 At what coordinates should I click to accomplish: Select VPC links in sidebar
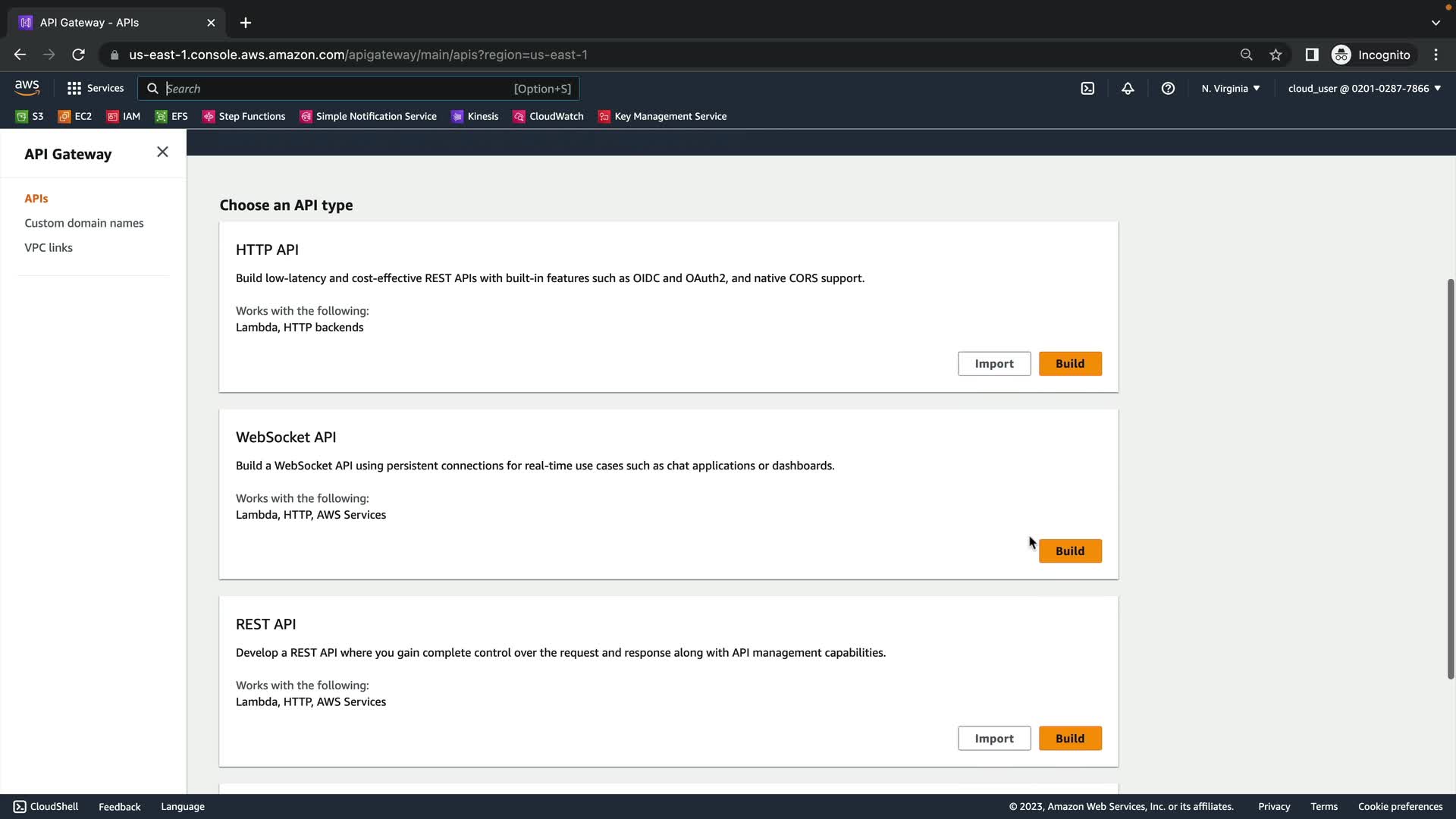click(x=49, y=248)
